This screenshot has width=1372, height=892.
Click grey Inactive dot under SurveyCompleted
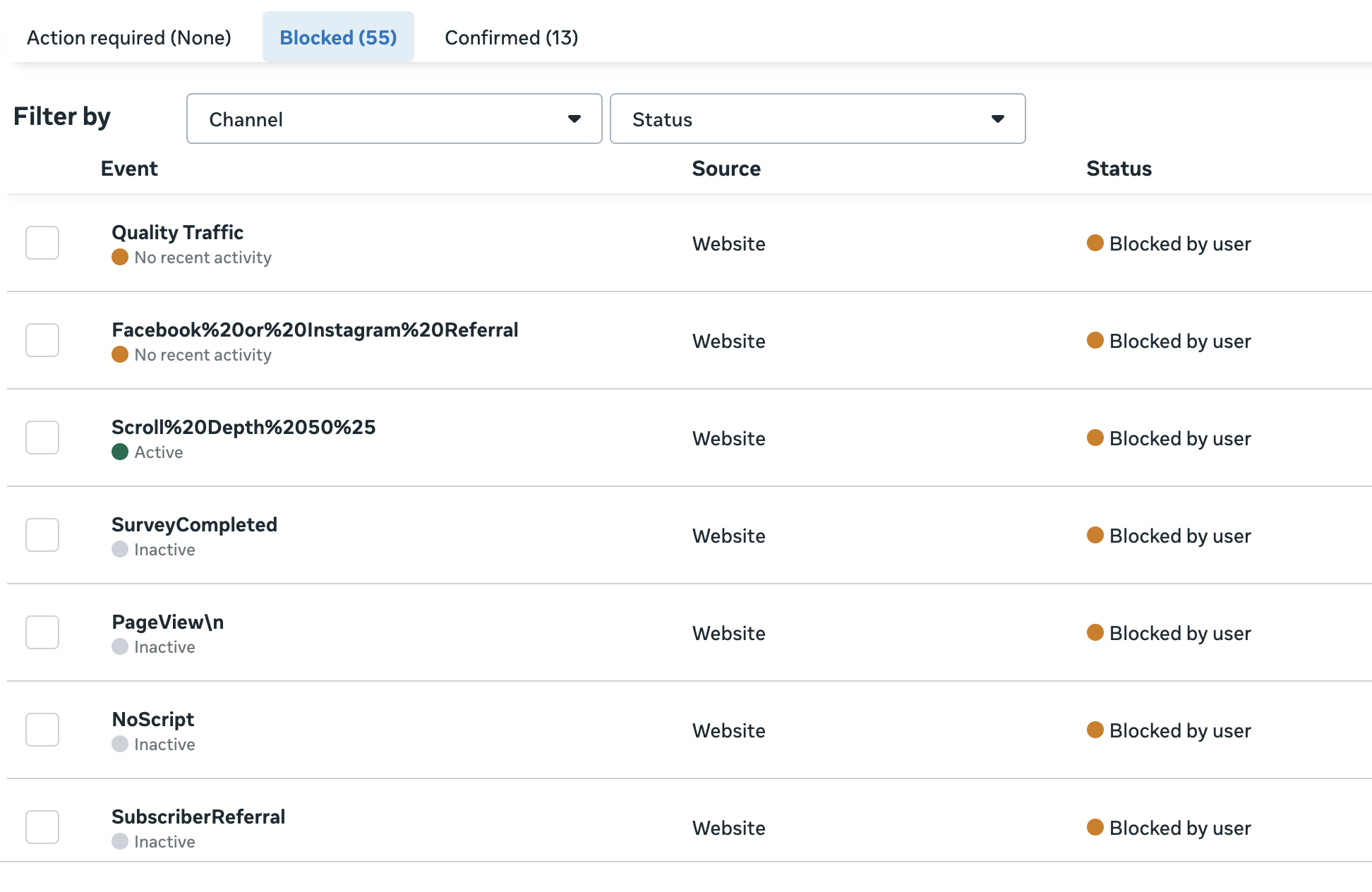120,549
